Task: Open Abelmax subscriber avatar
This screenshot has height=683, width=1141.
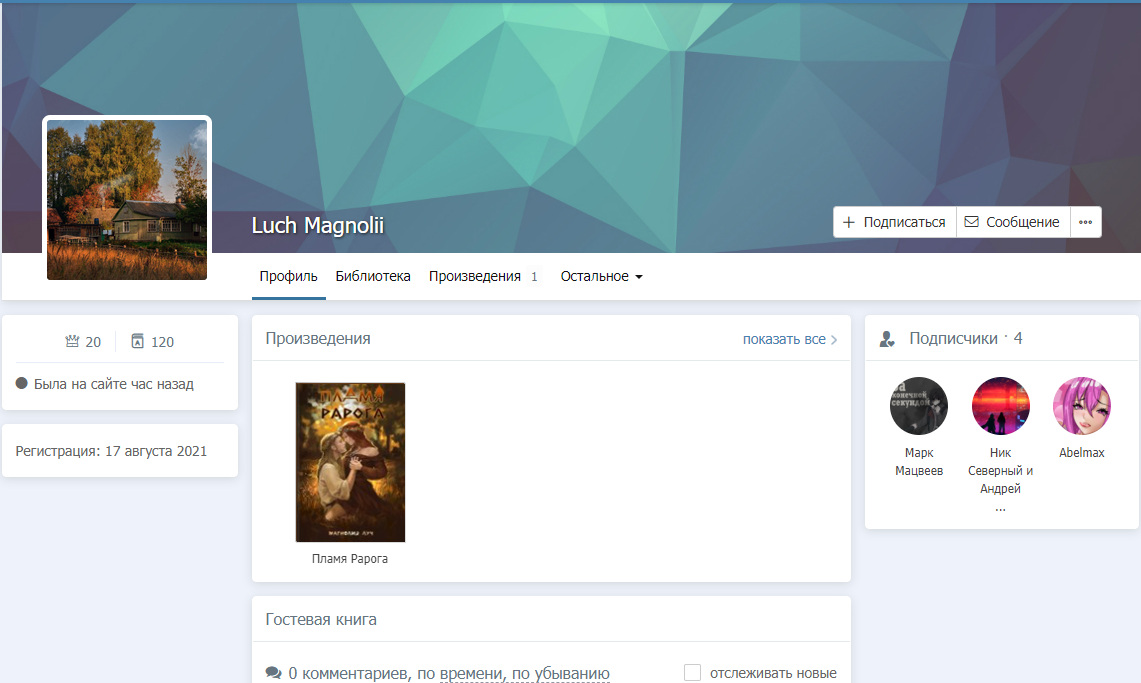Action: [1081, 406]
